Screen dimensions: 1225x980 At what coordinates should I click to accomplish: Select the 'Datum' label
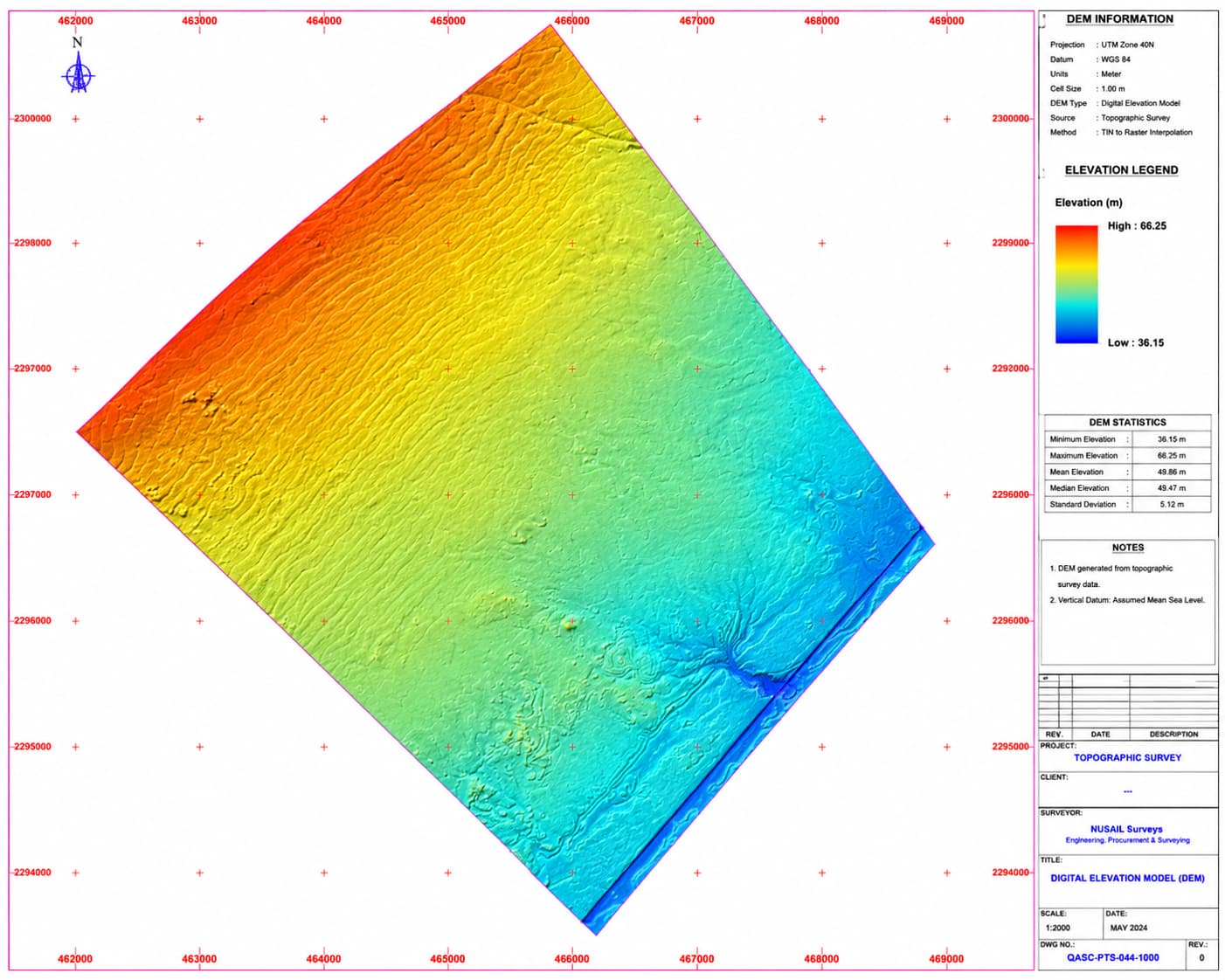(x=1061, y=59)
